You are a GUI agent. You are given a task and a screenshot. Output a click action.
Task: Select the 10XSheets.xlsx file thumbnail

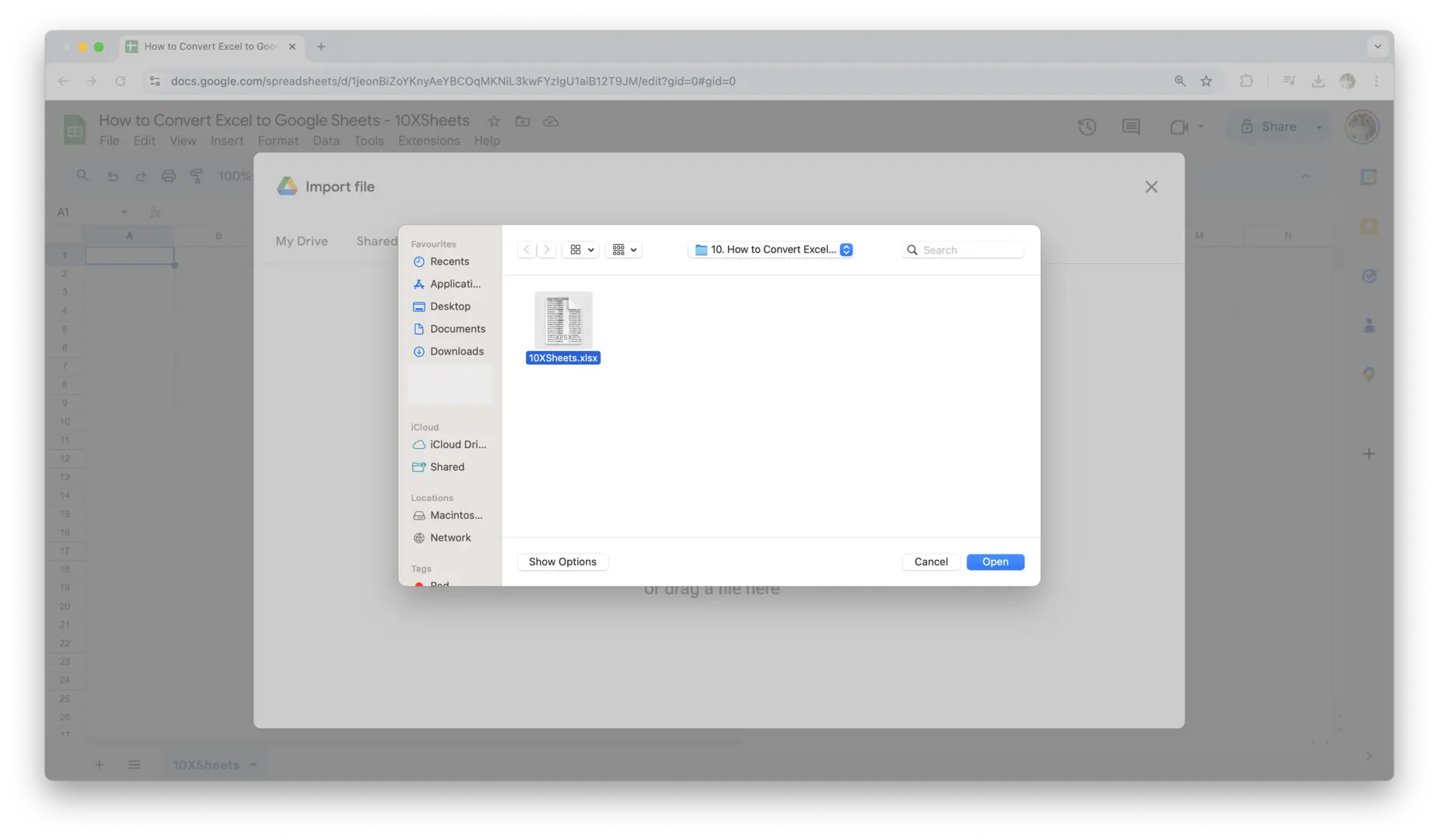(x=563, y=320)
